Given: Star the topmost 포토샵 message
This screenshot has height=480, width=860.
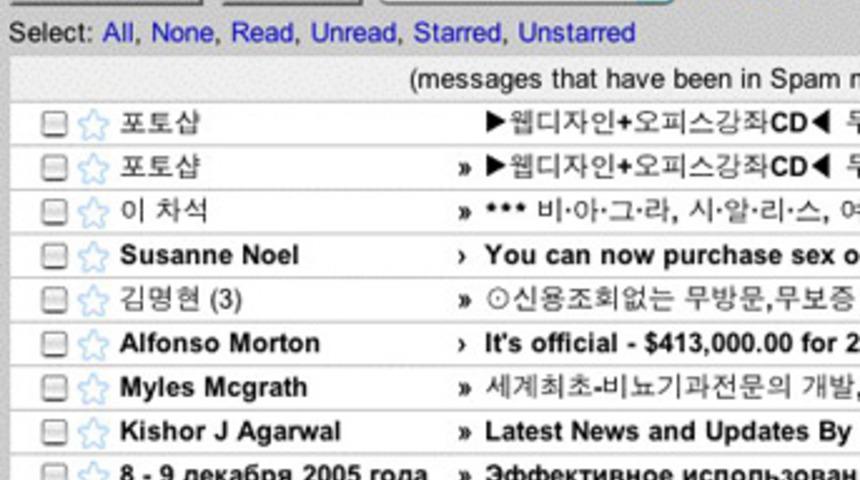Looking at the screenshot, I should point(93,124).
